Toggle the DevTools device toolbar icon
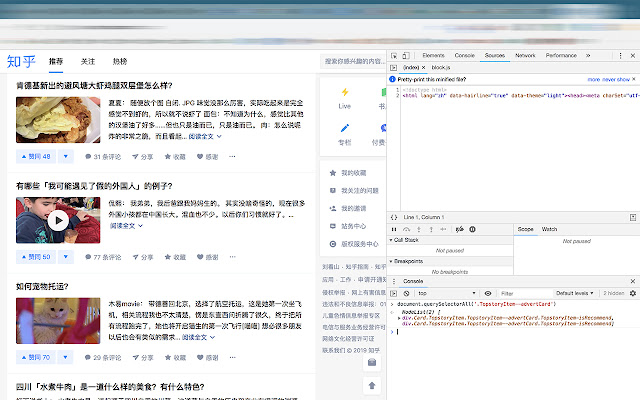Screen dimensions: 640x400 406,56
